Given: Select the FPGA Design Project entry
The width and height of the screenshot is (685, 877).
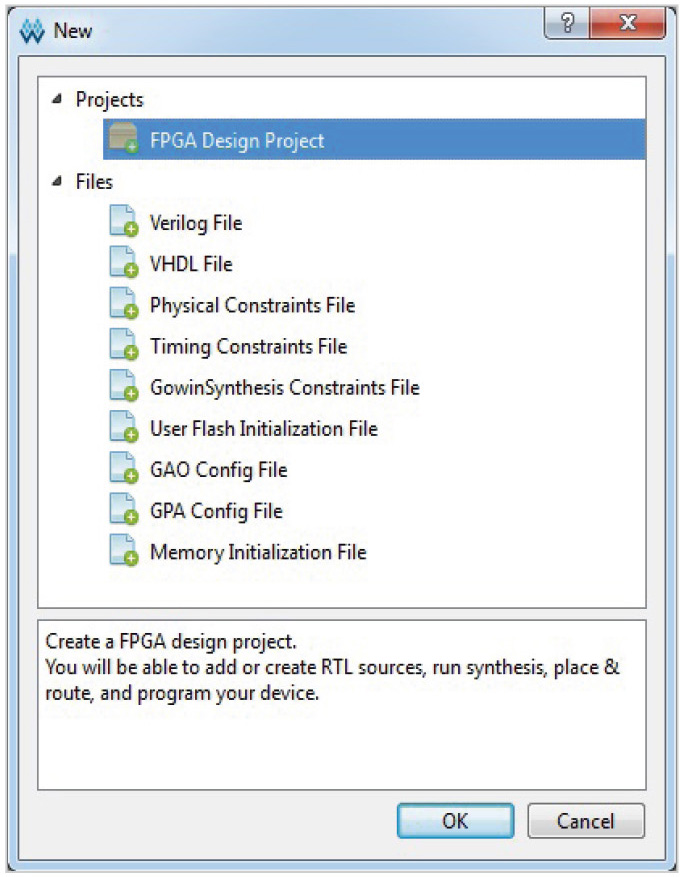Looking at the screenshot, I should point(237,141).
